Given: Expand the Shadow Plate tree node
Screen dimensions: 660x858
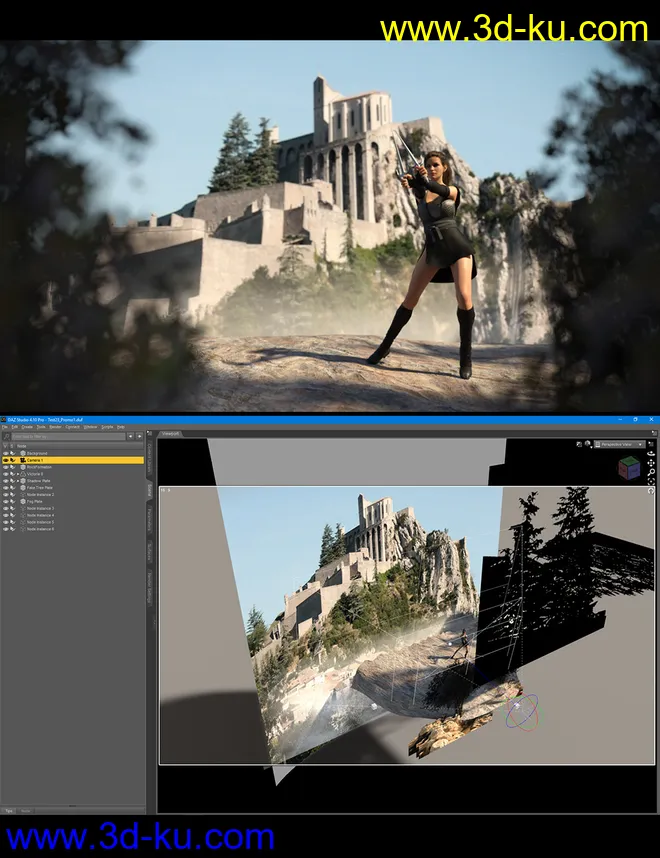Looking at the screenshot, I should [18, 481].
